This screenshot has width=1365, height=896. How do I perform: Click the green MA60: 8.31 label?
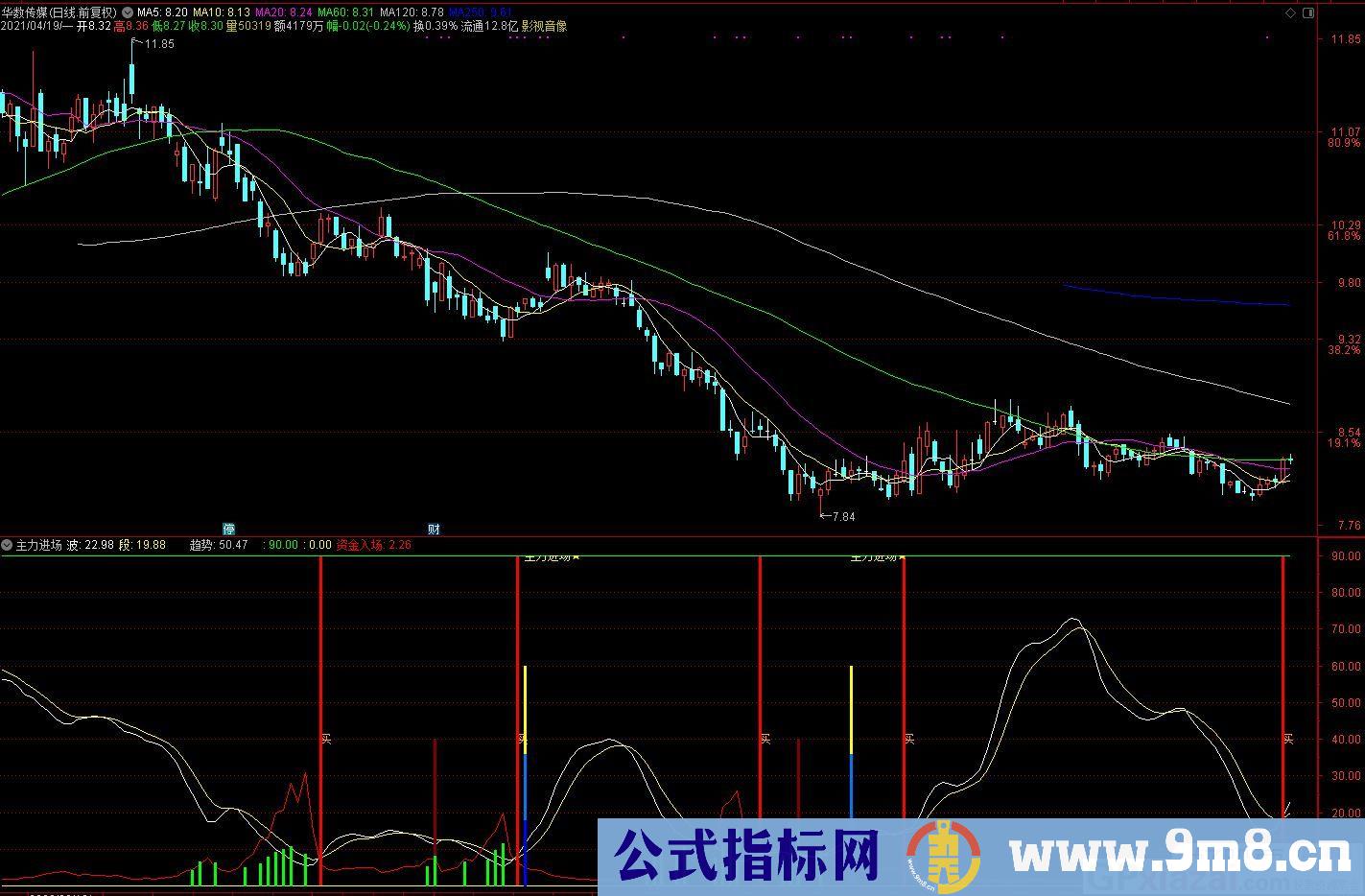click(x=345, y=12)
